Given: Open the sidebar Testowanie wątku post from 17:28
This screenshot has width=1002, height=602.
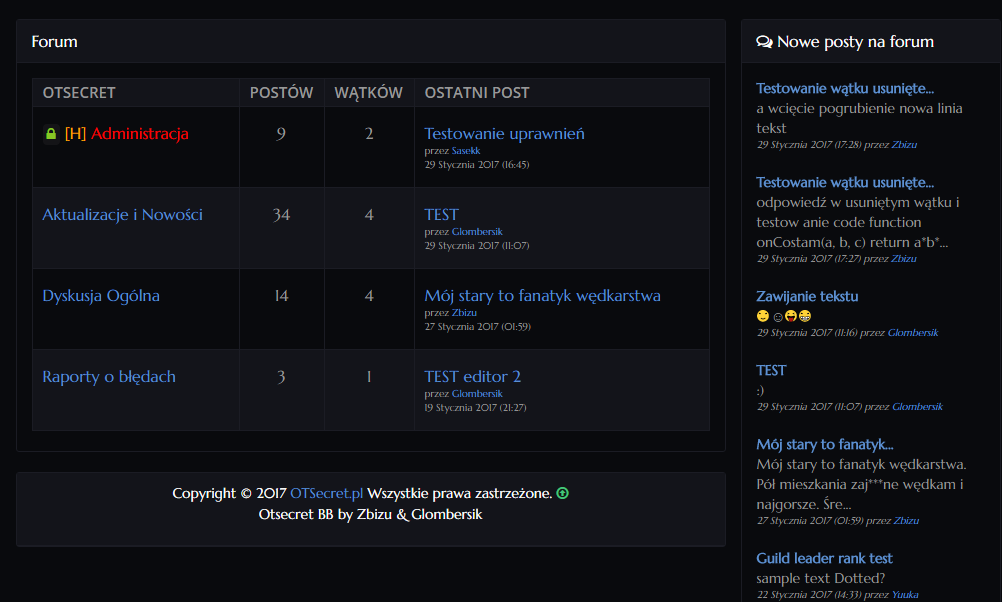Looking at the screenshot, I should tap(845, 89).
